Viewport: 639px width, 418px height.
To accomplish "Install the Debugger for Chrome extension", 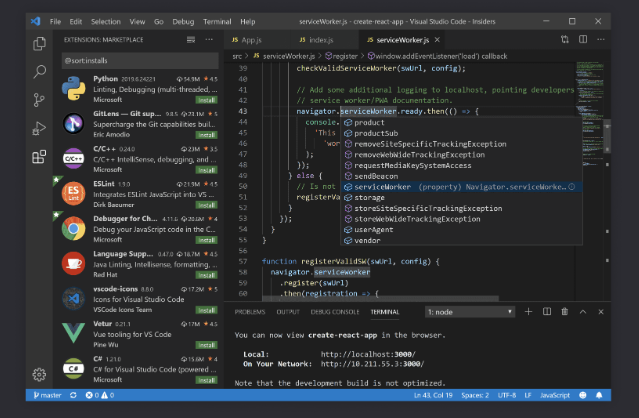I will click(x=207, y=240).
